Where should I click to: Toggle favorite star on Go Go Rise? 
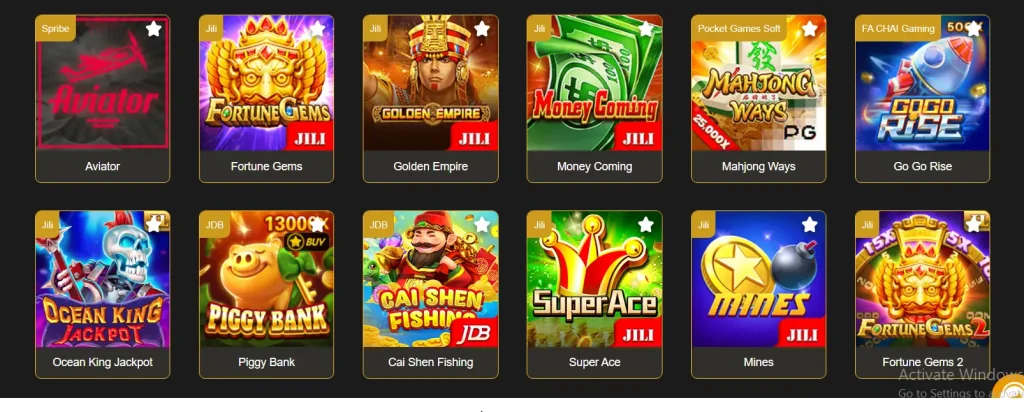pos(974,29)
